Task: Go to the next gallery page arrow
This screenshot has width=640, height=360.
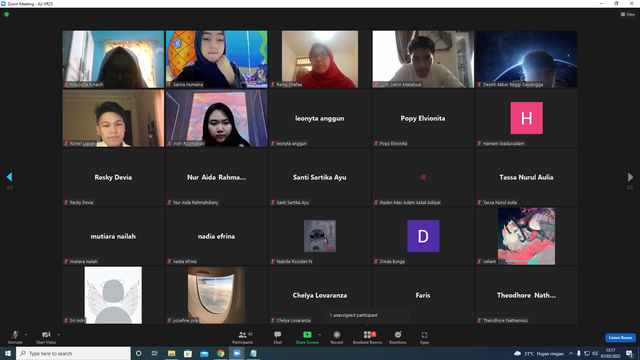Action: coord(630,177)
